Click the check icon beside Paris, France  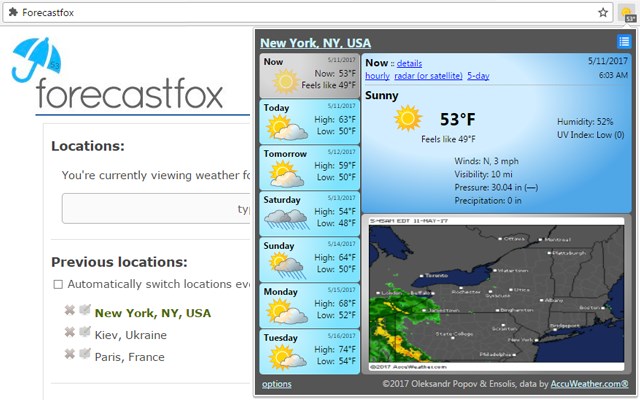(84, 353)
